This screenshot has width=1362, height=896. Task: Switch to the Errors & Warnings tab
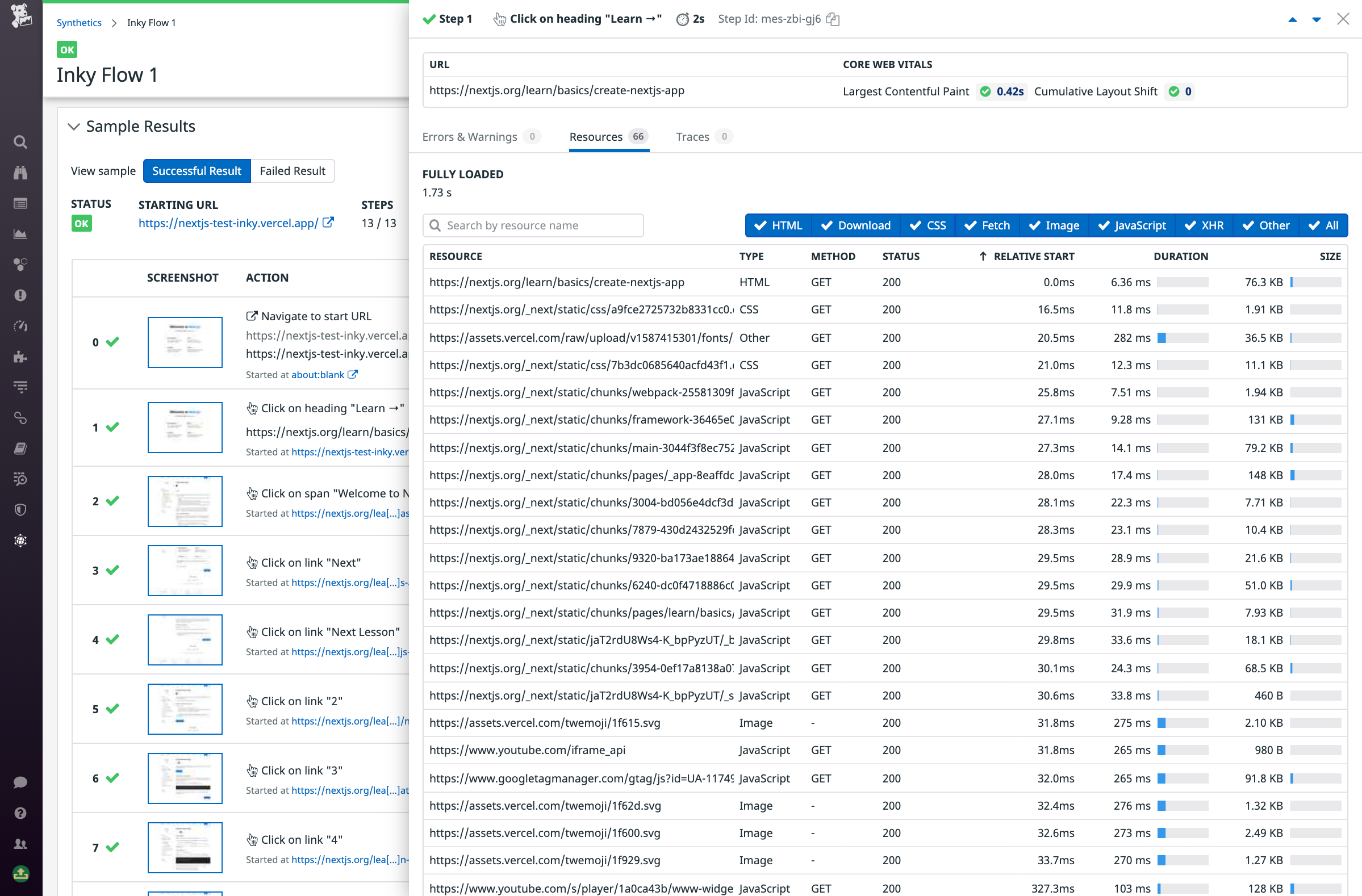[469, 136]
